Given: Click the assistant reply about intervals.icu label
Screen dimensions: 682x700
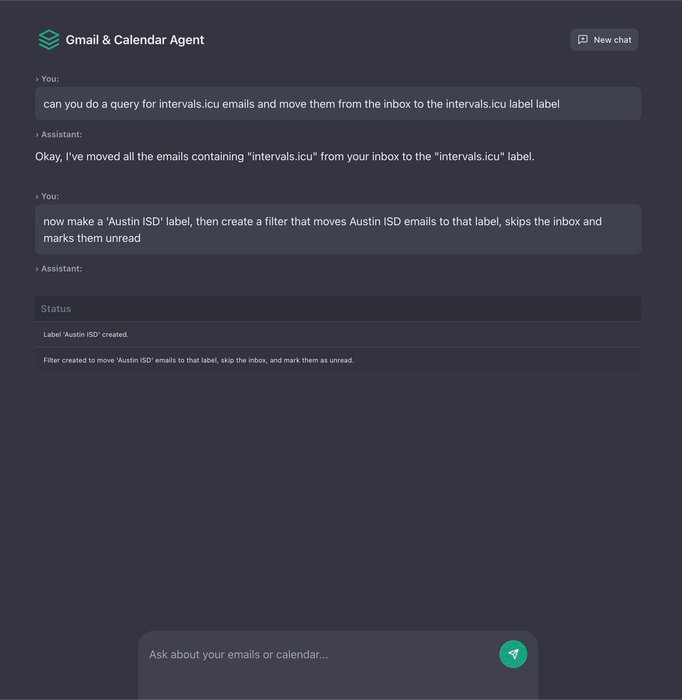Looking at the screenshot, I should tap(285, 157).
